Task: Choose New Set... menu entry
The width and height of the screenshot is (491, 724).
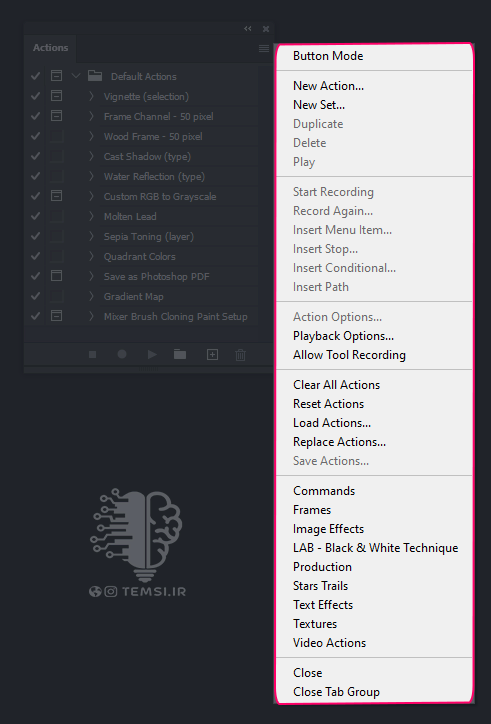Action: 319,105
